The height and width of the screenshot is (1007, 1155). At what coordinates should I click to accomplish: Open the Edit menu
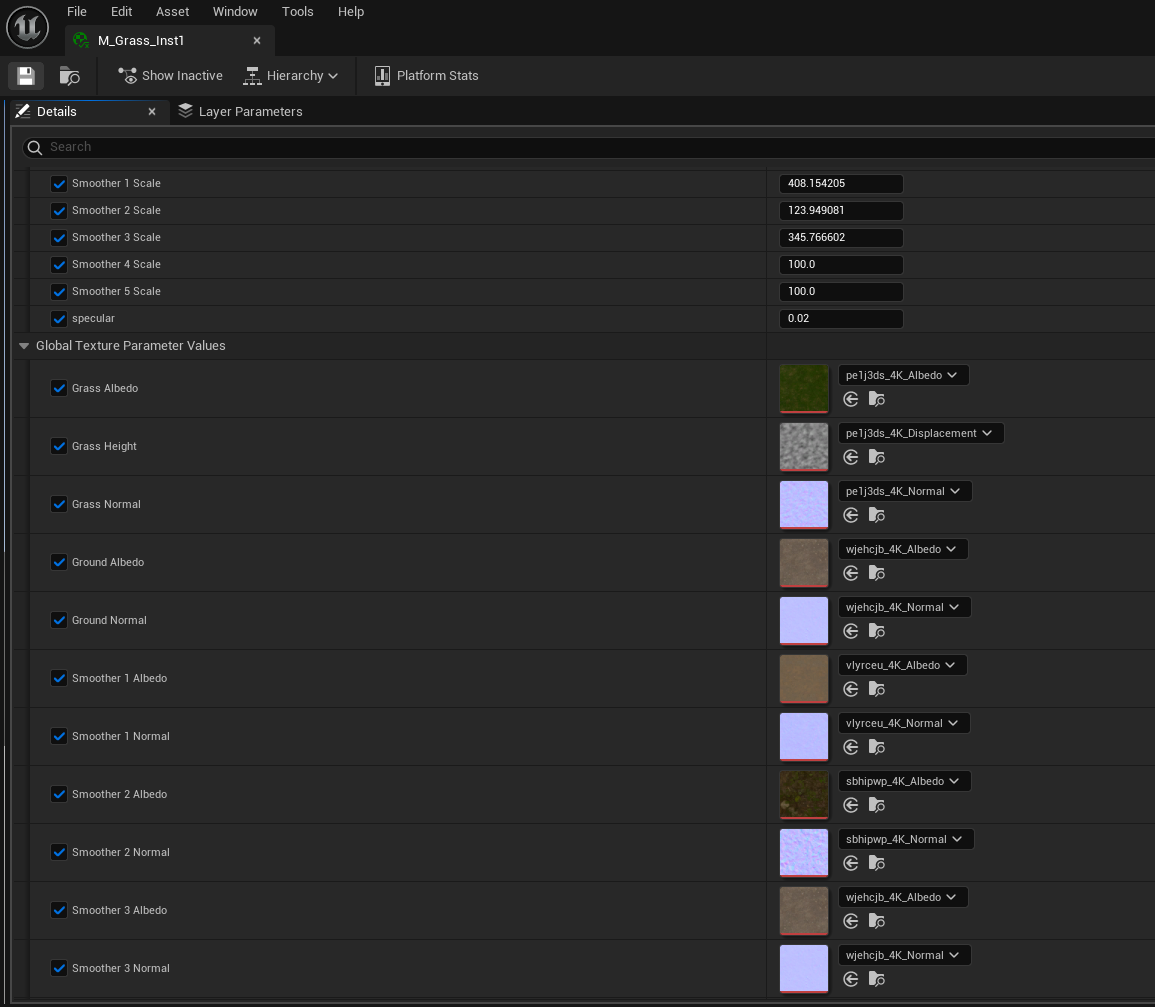121,12
